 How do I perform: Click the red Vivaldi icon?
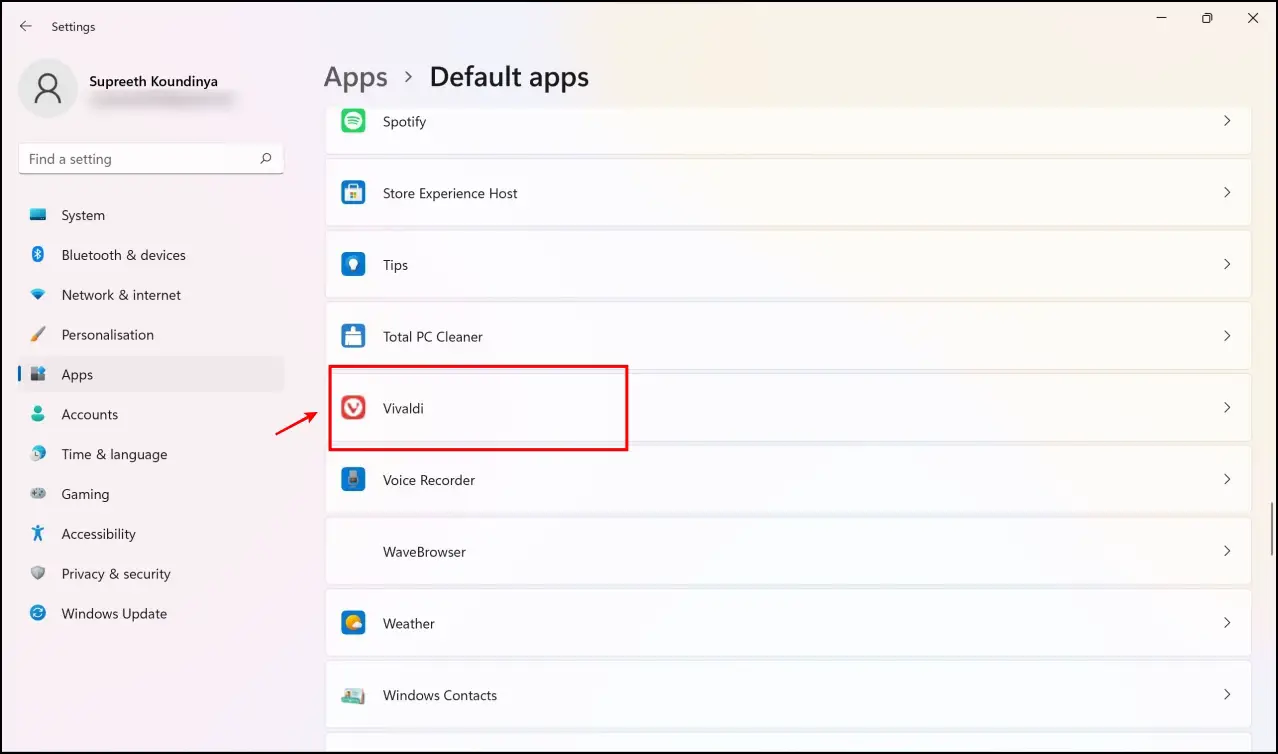pyautogui.click(x=353, y=408)
